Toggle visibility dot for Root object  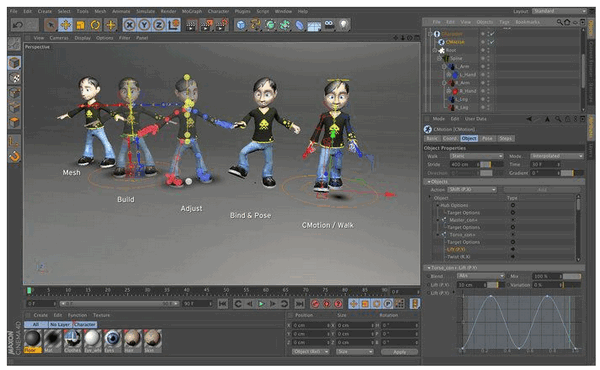tap(483, 50)
